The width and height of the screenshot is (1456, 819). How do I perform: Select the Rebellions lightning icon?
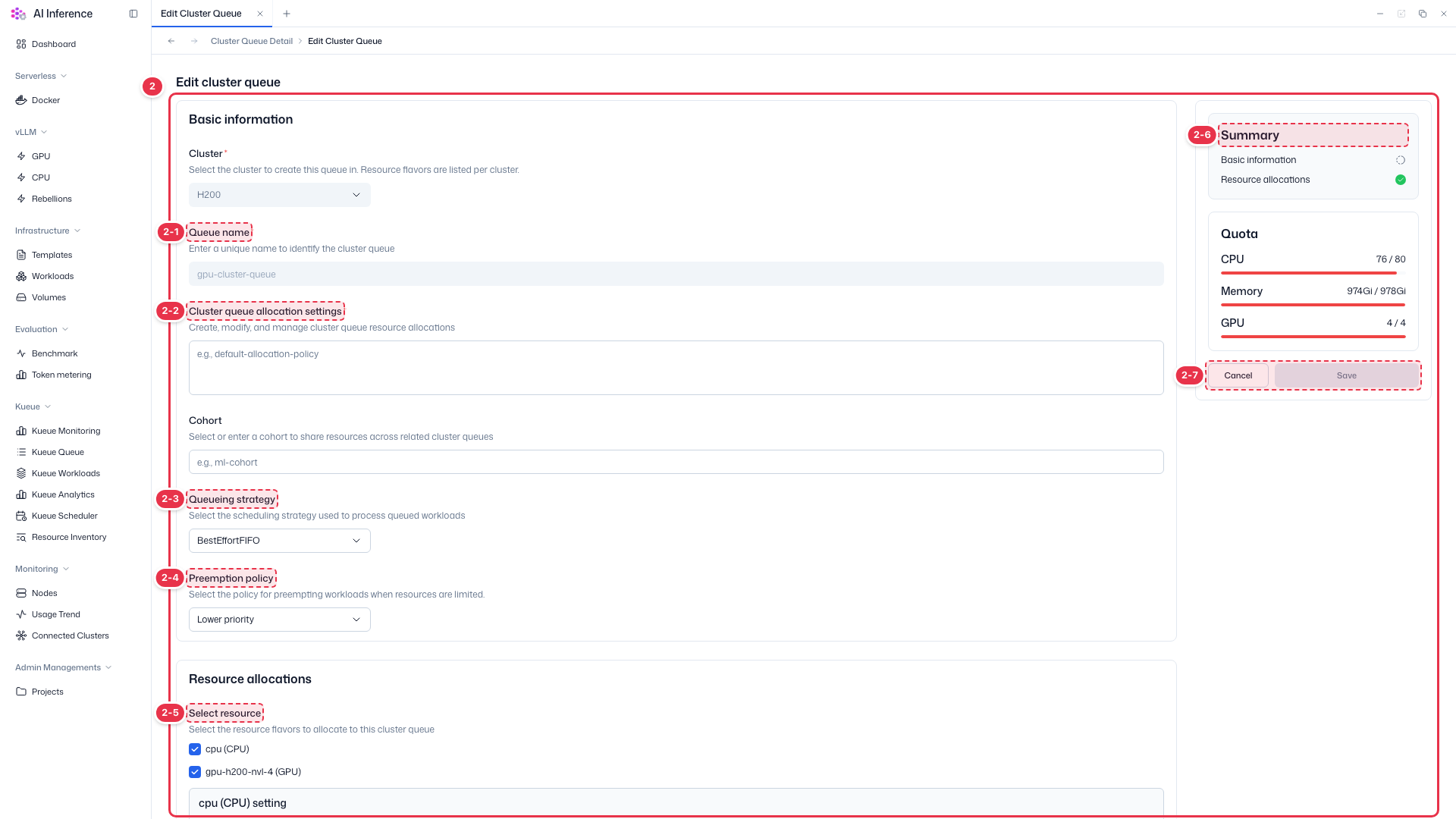(x=21, y=199)
